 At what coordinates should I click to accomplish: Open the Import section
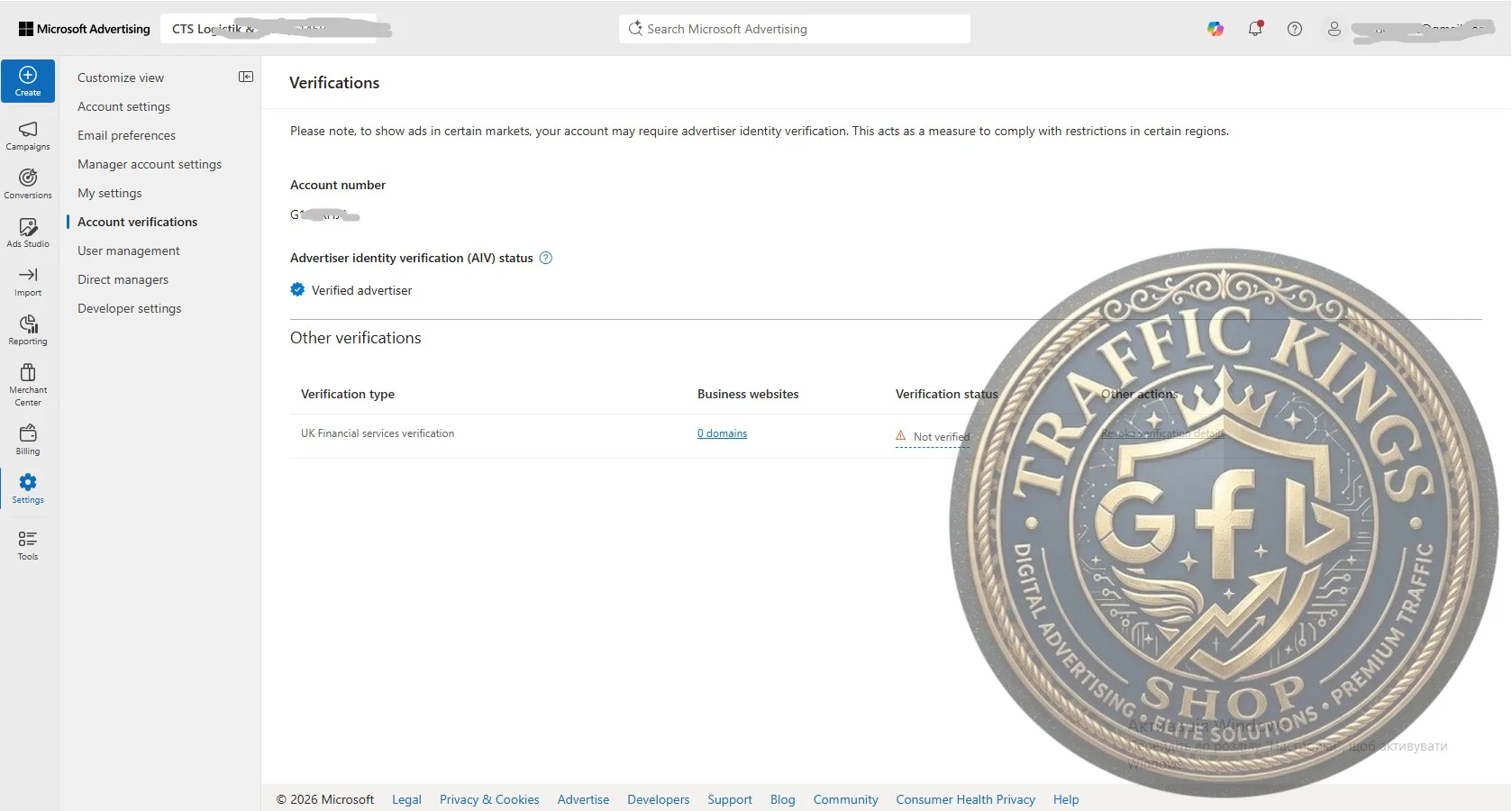(x=28, y=281)
